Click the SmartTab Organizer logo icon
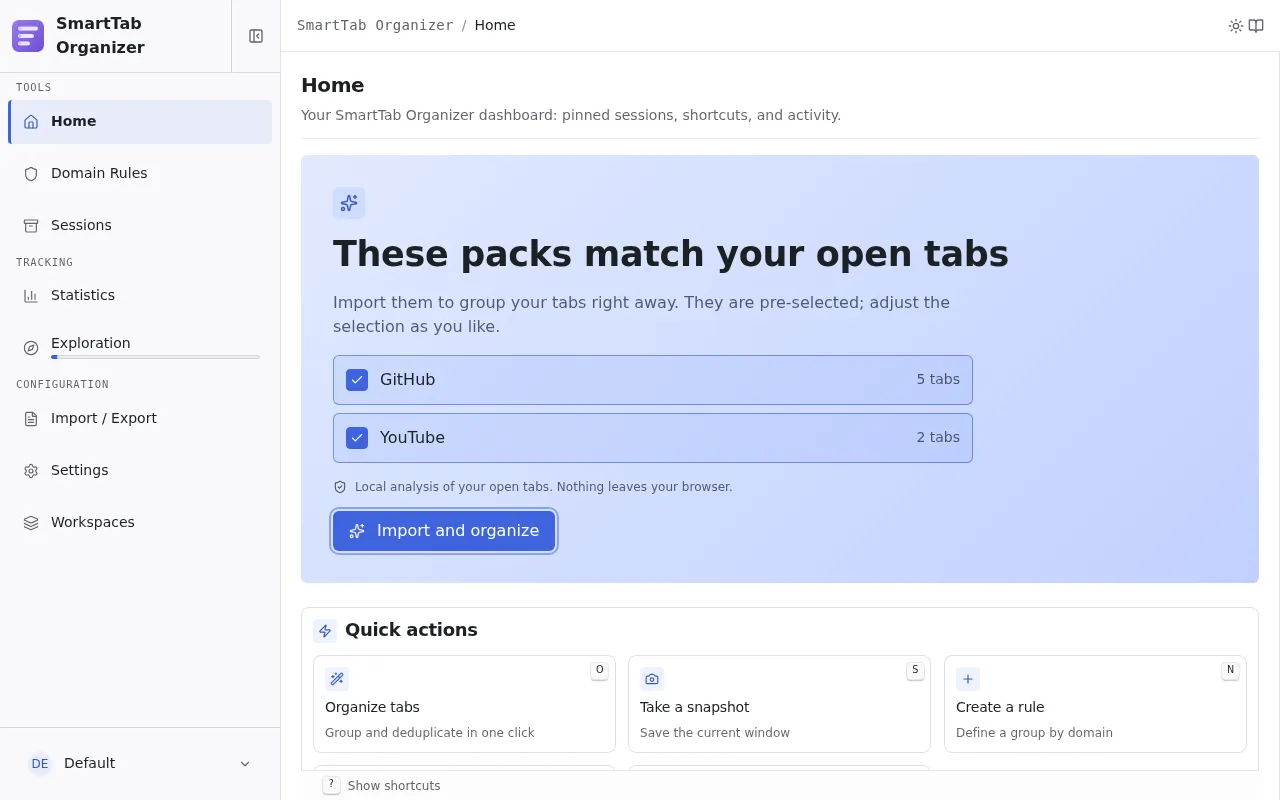The image size is (1280, 800). click(x=28, y=36)
